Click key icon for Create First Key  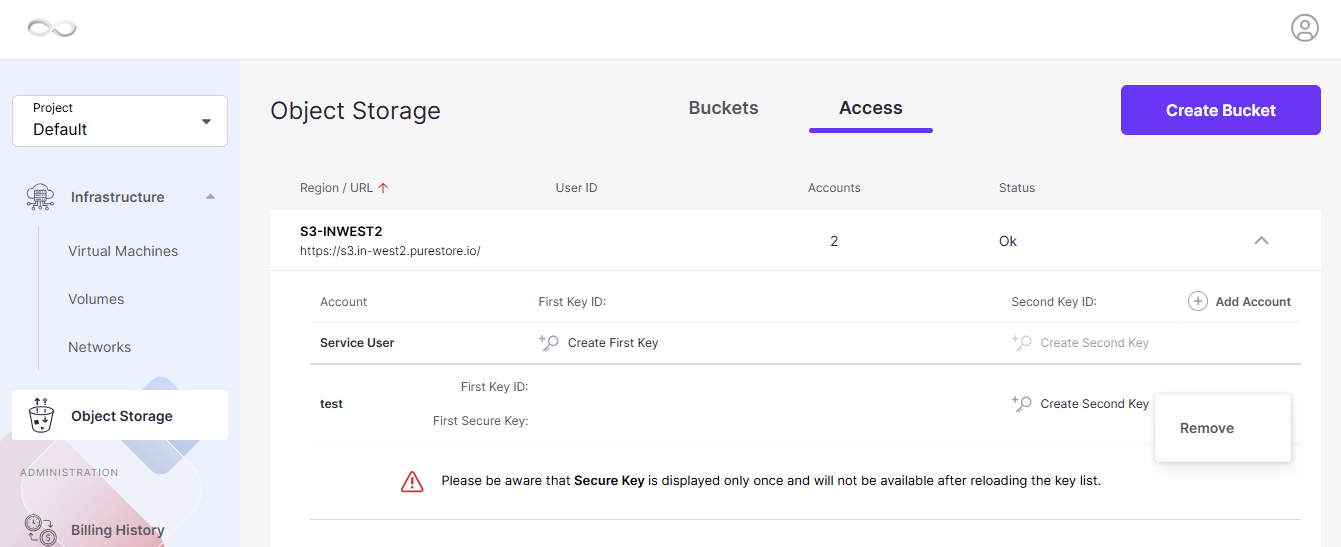pyautogui.click(x=548, y=342)
